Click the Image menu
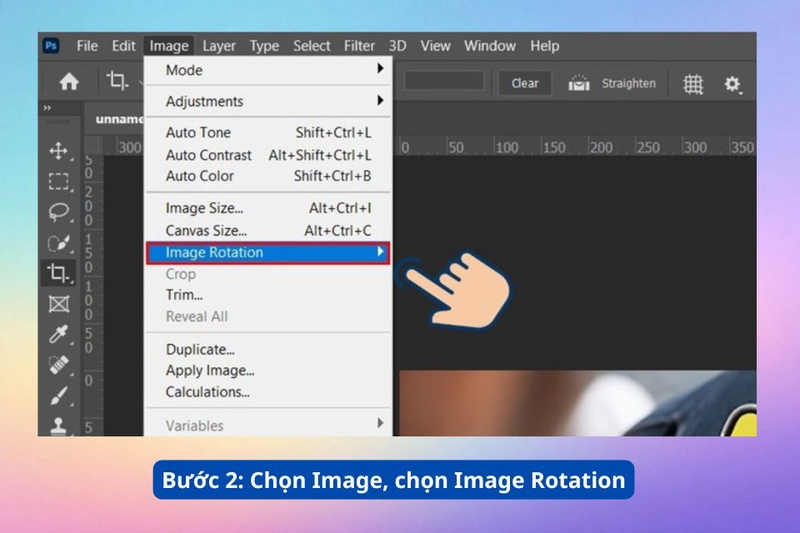The height and width of the screenshot is (533, 800). tap(169, 46)
